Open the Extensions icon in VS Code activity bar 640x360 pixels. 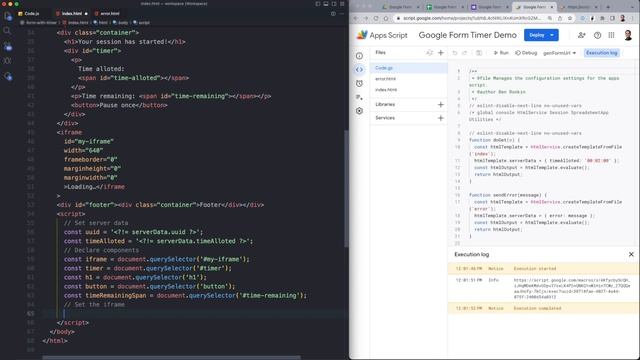tap(8, 76)
